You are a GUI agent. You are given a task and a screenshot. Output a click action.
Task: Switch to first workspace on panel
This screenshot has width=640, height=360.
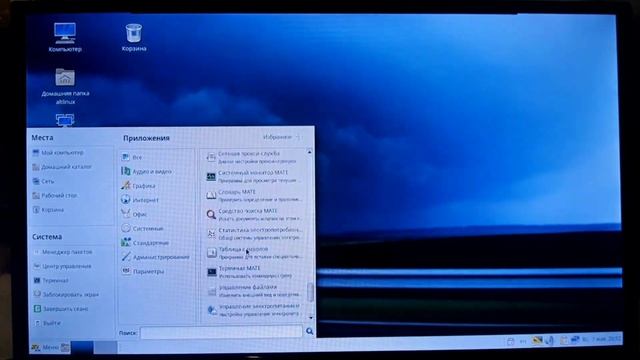82,347
